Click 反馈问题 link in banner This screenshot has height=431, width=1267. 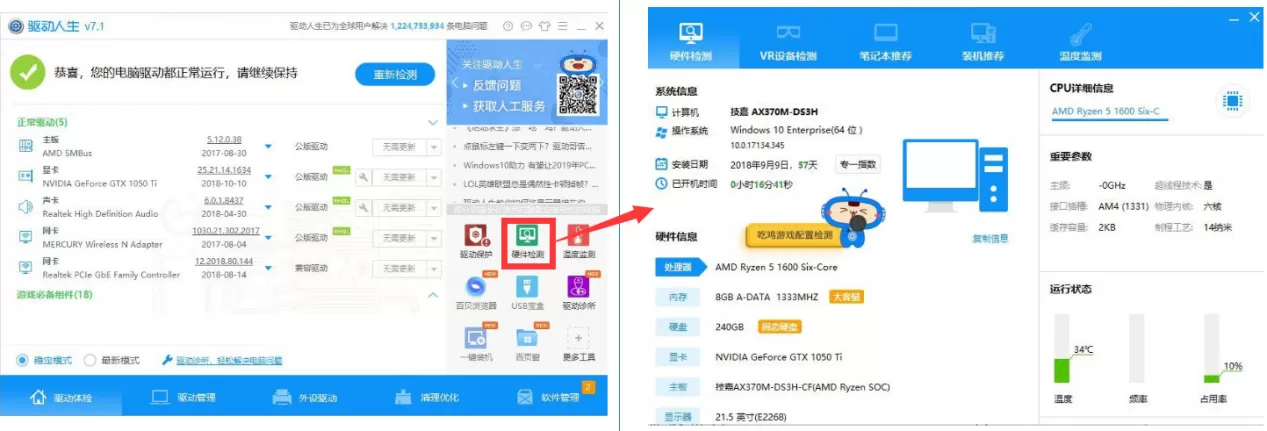pos(497,85)
